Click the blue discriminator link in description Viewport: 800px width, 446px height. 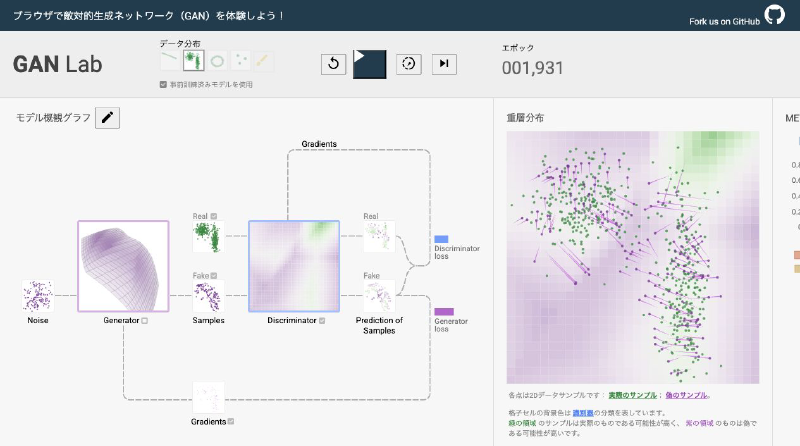point(583,413)
